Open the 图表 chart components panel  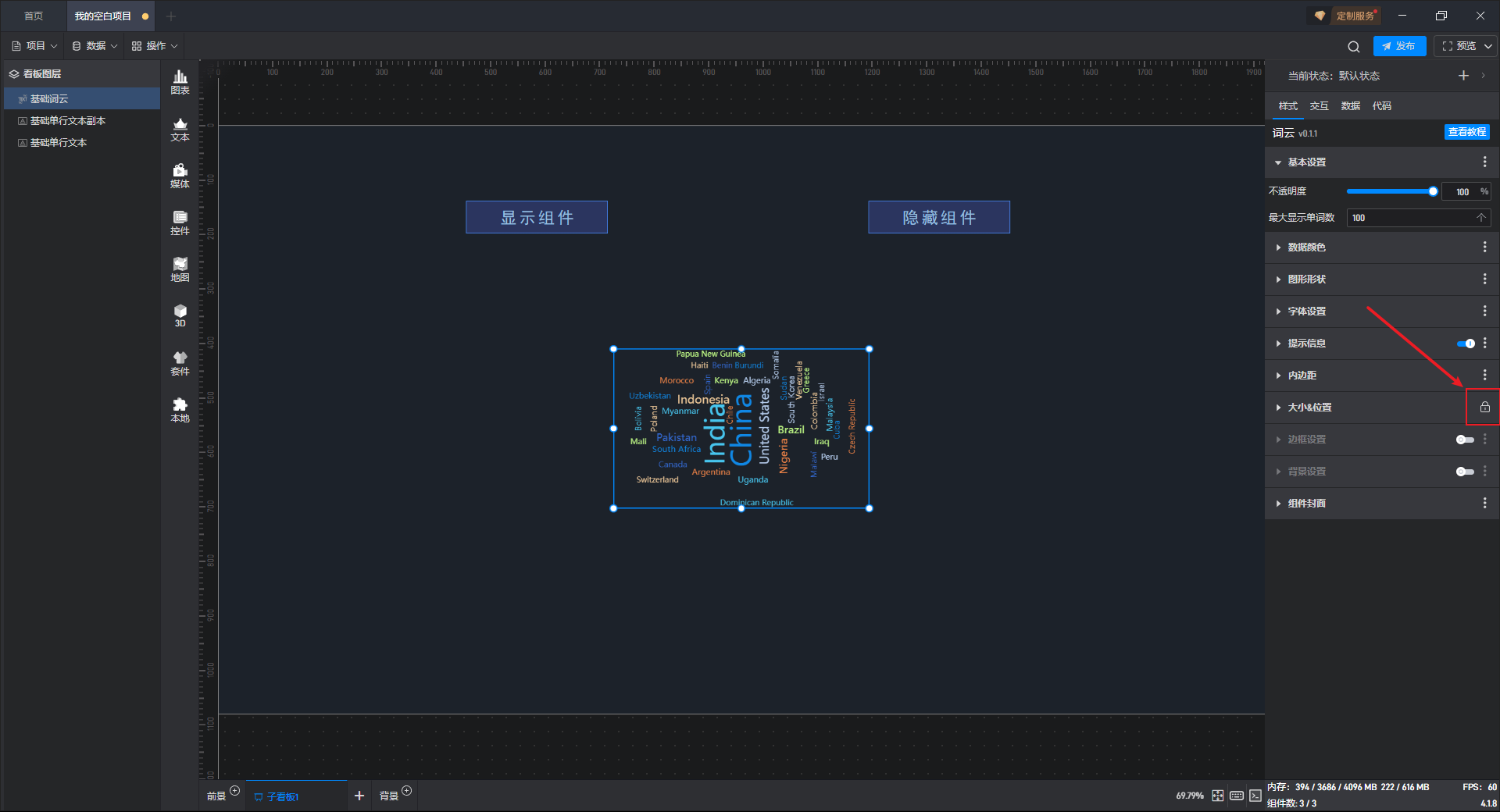pyautogui.click(x=180, y=81)
